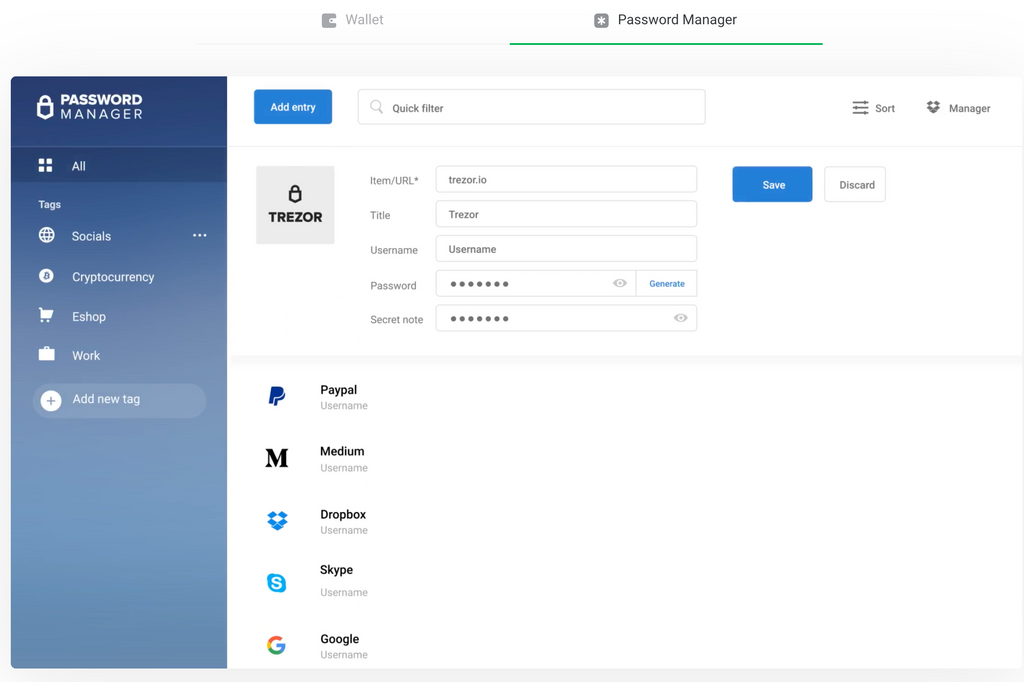This screenshot has height=682, width=1024.
Task: Open the Skype entry
Action: tap(336, 570)
